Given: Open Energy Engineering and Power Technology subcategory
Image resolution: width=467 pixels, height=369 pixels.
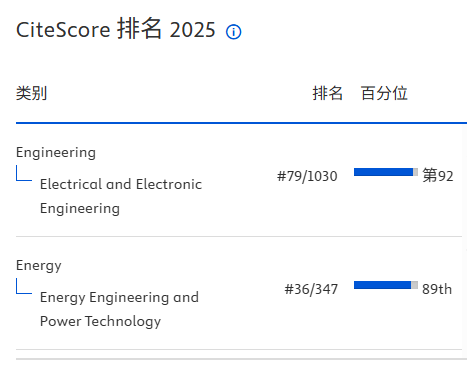Looking at the screenshot, I should pyautogui.click(x=119, y=309).
